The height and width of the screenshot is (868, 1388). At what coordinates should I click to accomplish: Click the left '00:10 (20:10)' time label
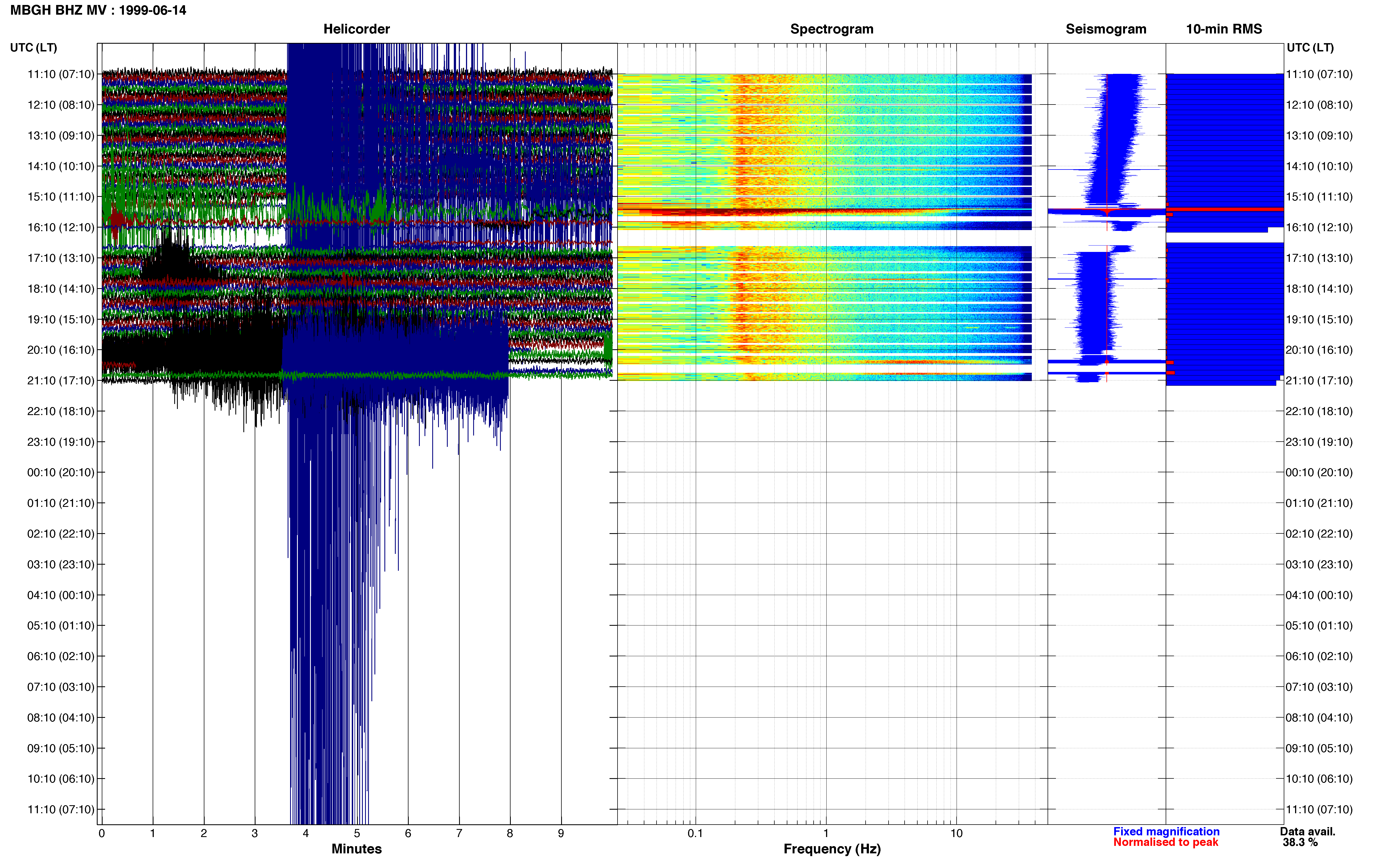tap(61, 473)
